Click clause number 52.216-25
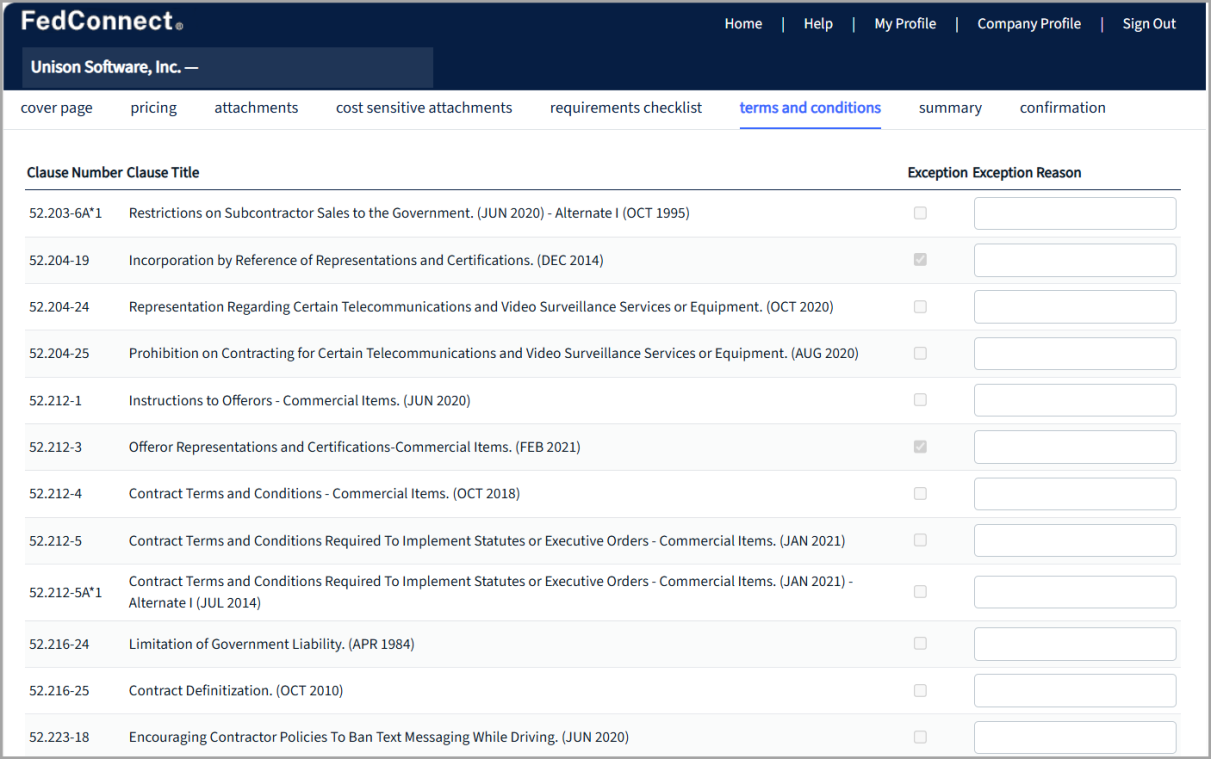The image size is (1211, 759). coord(59,690)
